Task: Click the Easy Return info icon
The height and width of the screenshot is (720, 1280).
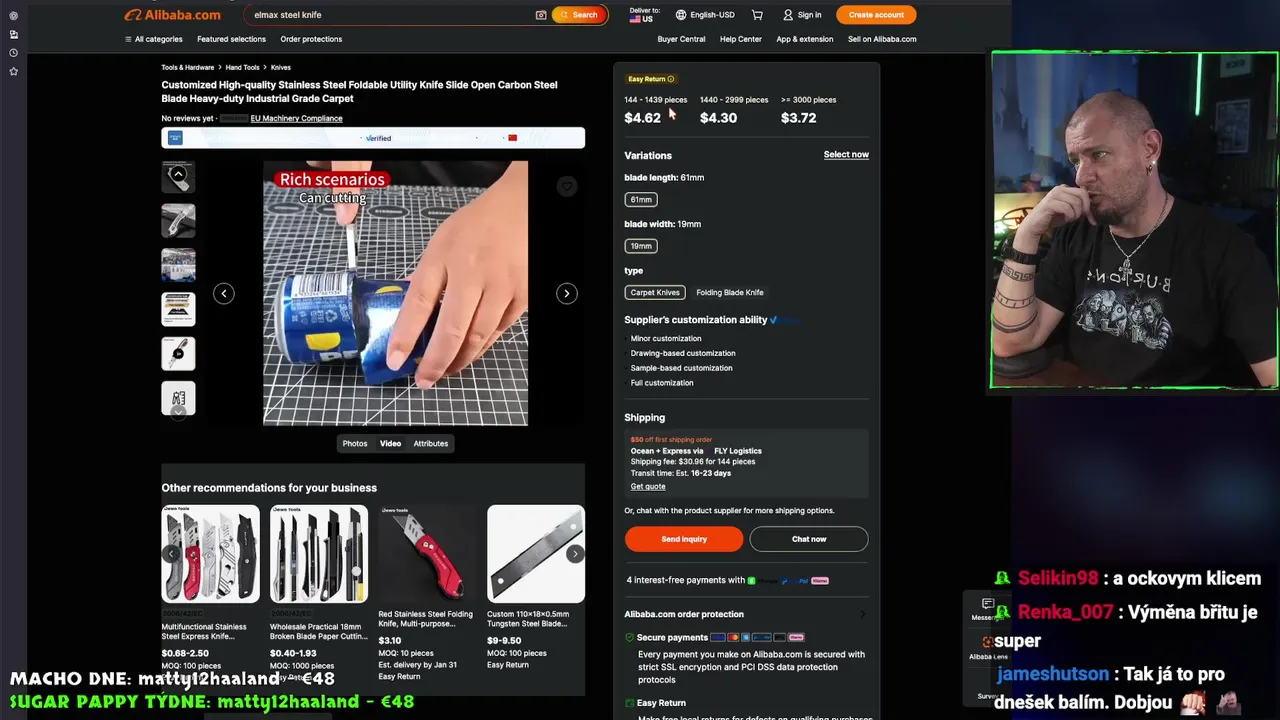Action: (x=671, y=79)
